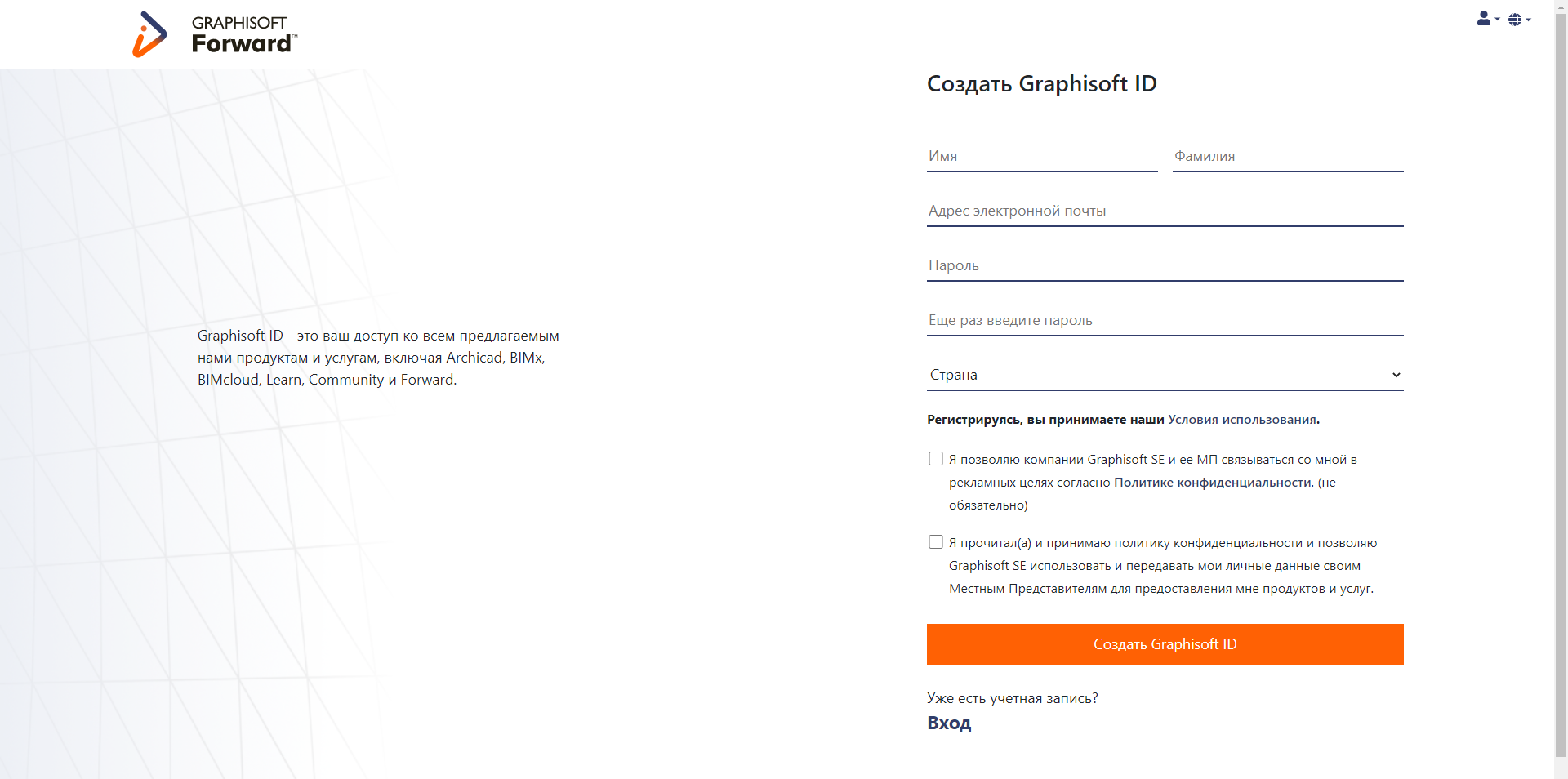The height and width of the screenshot is (779, 1568).
Task: Click the Пароль password field
Action: [x=1164, y=265]
